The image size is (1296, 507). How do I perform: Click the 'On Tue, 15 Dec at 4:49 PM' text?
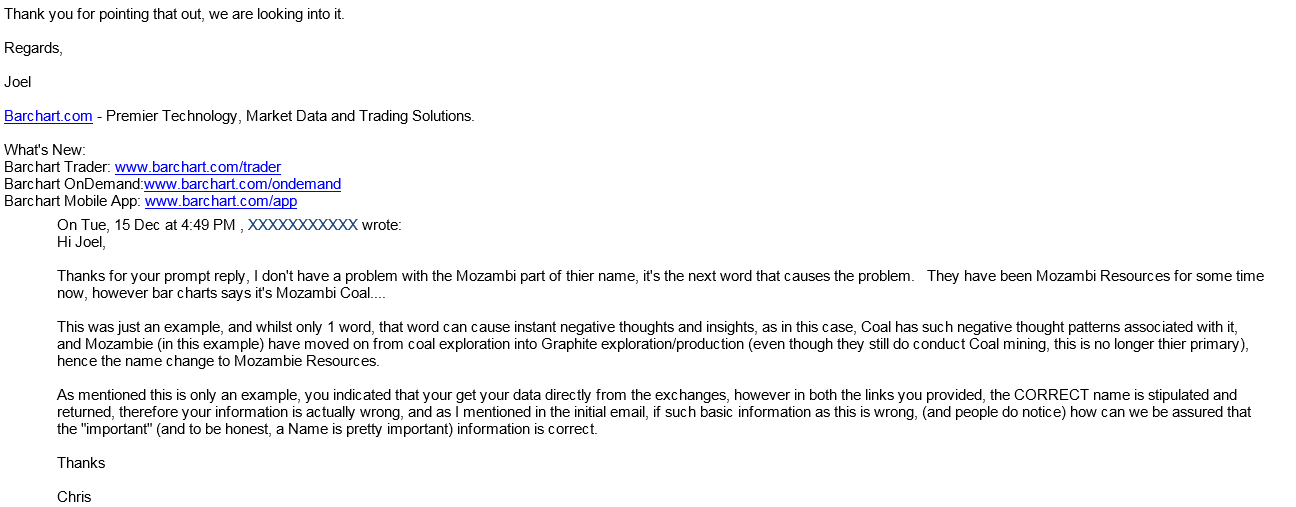(x=146, y=225)
